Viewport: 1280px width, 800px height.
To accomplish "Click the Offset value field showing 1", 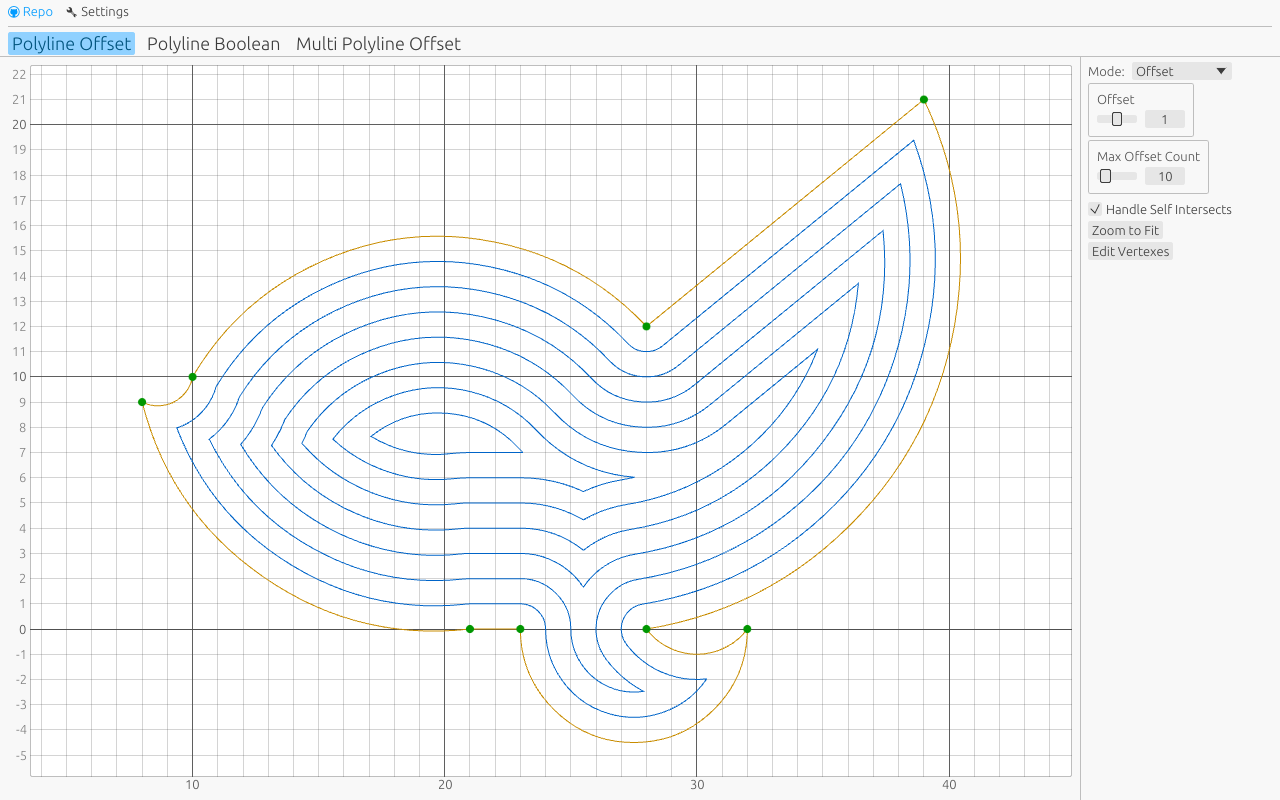I will coord(1165,119).
